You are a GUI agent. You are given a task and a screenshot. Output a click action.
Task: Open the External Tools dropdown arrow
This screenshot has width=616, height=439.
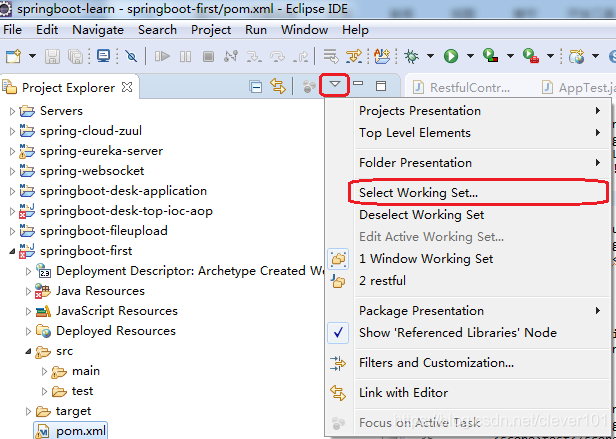click(x=550, y=56)
